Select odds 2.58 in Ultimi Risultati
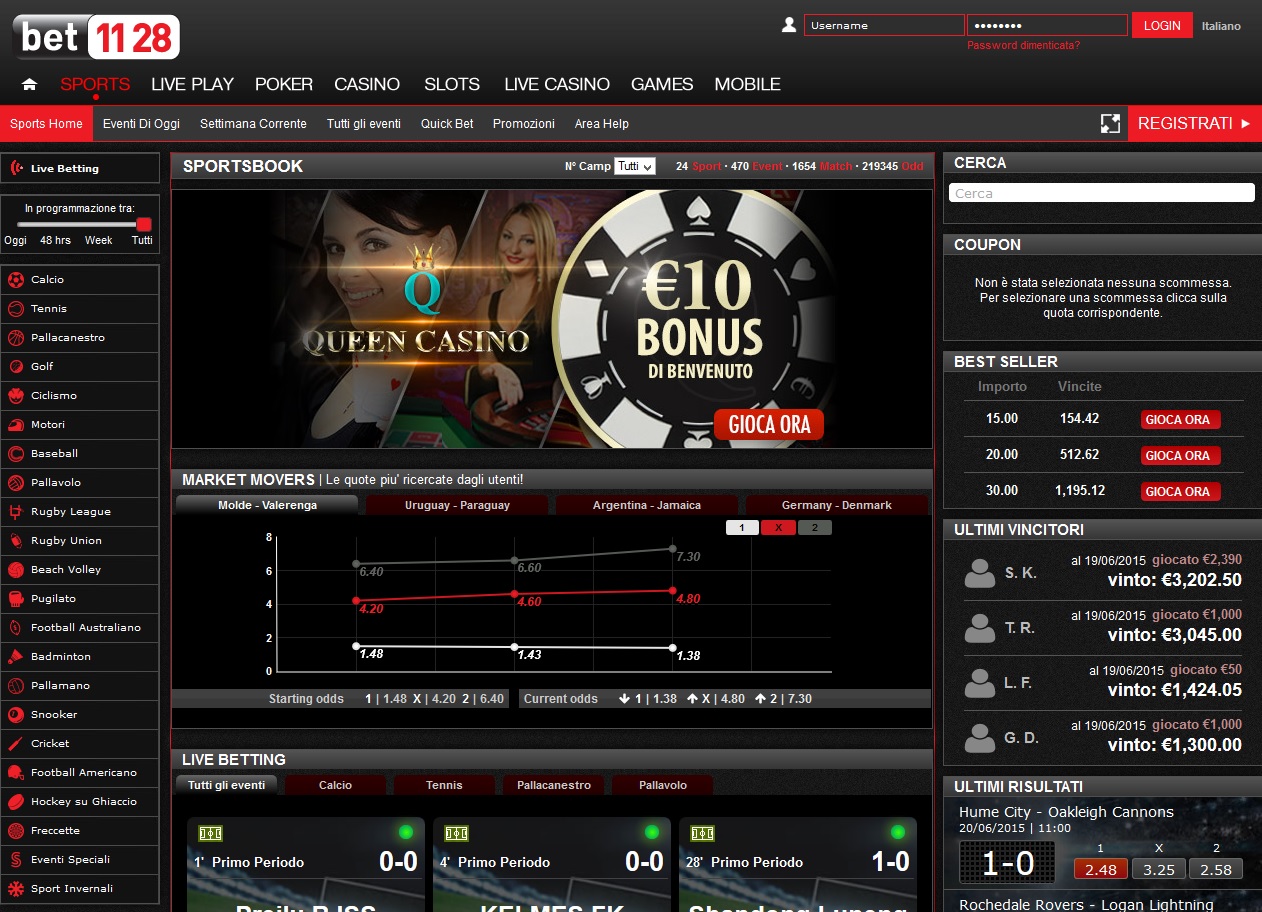Viewport: 1262px width, 912px height. (1216, 869)
